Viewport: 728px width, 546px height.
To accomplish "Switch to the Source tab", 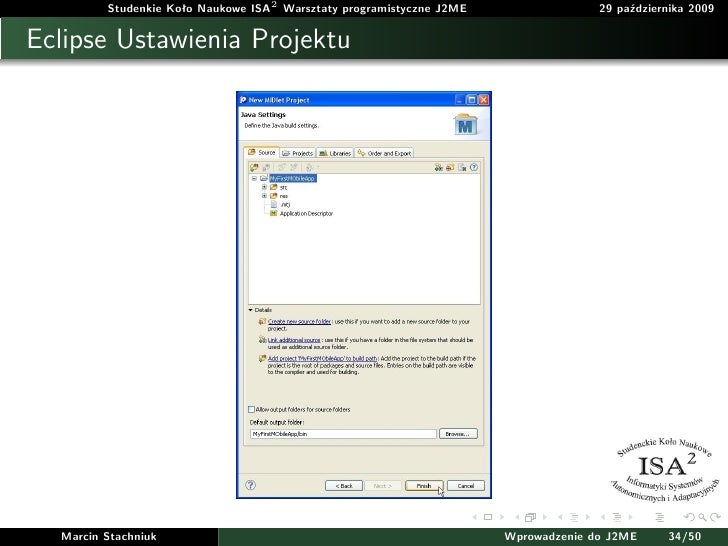I will point(261,152).
